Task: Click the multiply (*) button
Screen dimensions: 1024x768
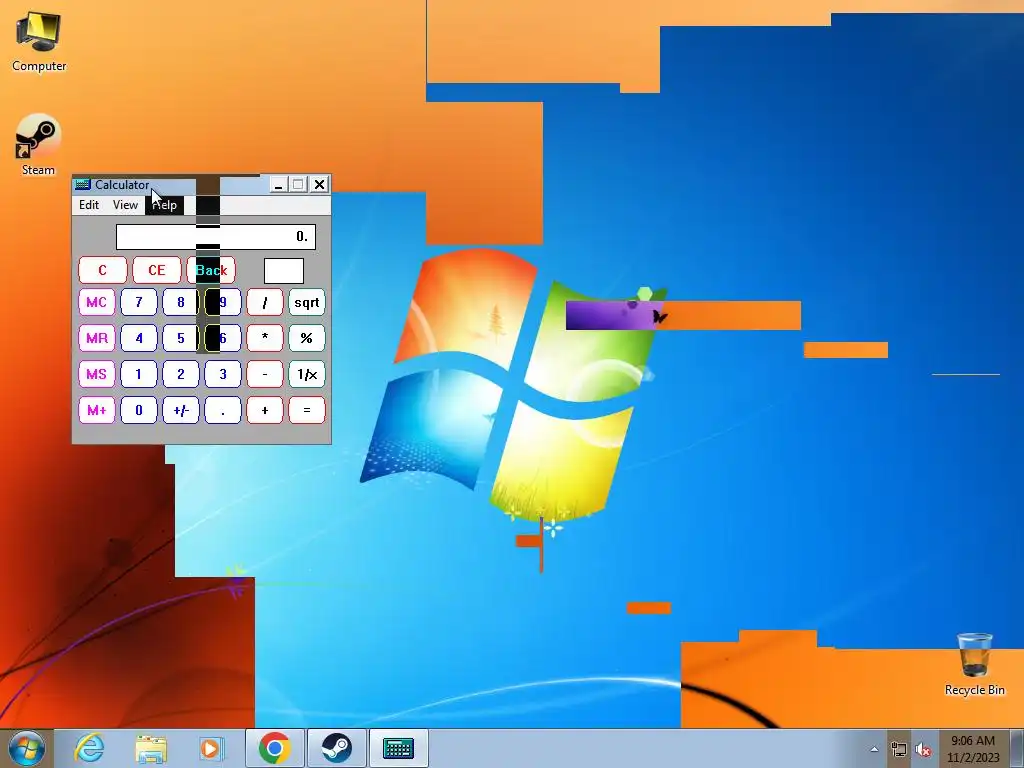Action: tap(264, 338)
